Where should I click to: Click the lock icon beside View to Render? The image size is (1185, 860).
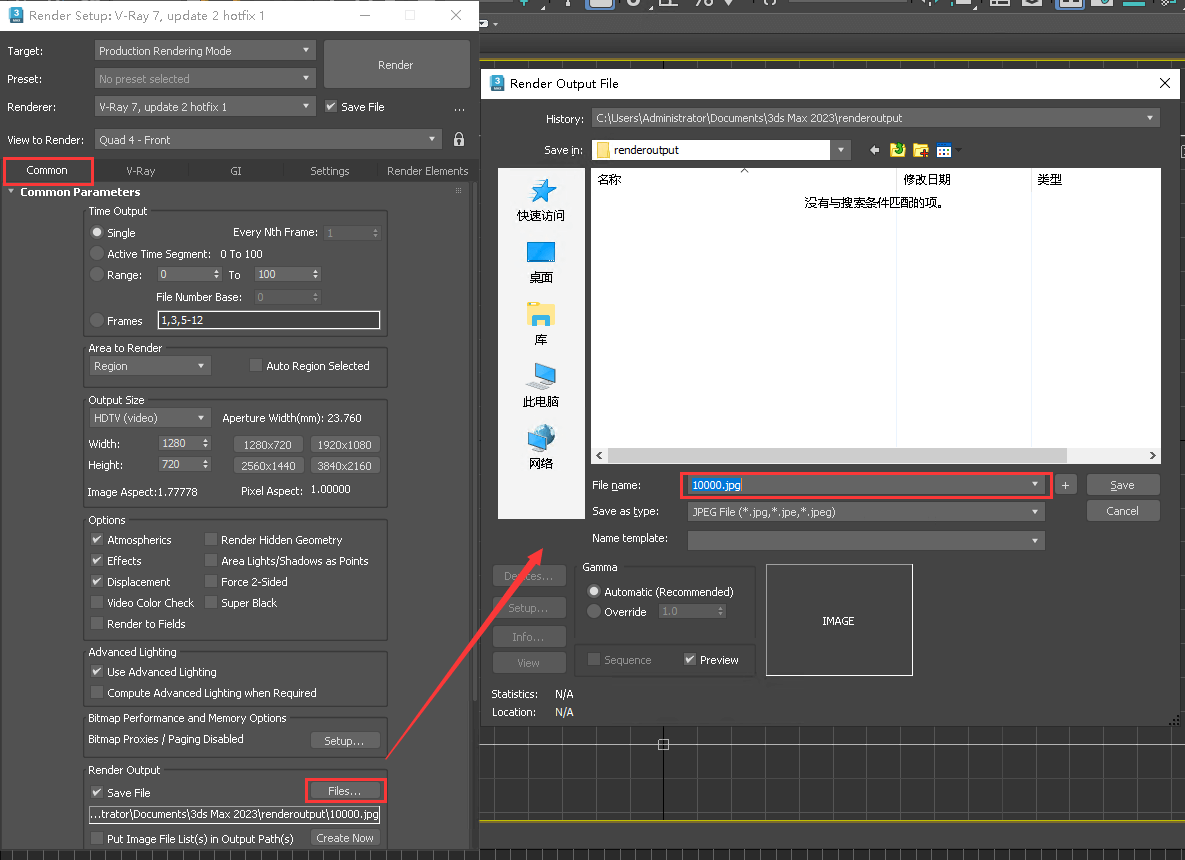click(459, 140)
